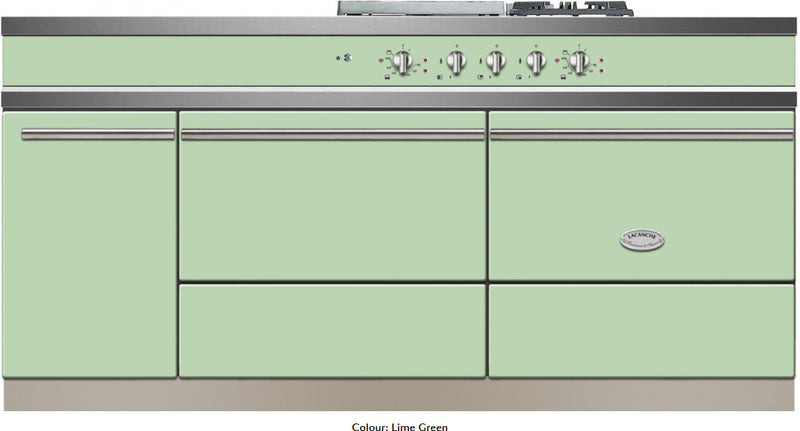This screenshot has height=431, width=800.
Task: Click the second control knob from left
Action: [x=456, y=62]
